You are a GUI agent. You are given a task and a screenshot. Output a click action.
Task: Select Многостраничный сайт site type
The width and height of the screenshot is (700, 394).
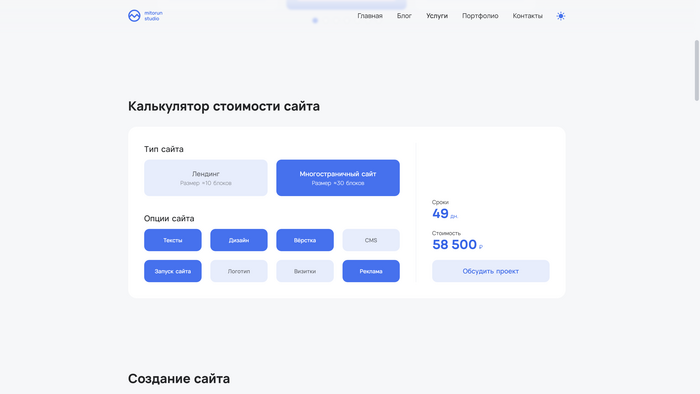pyautogui.click(x=338, y=178)
